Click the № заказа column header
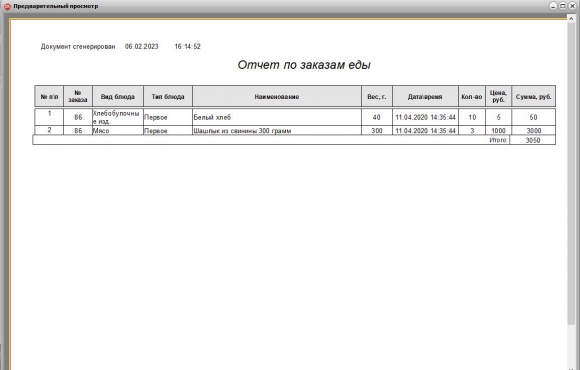Viewport: 580px width, 370px height. click(x=78, y=97)
